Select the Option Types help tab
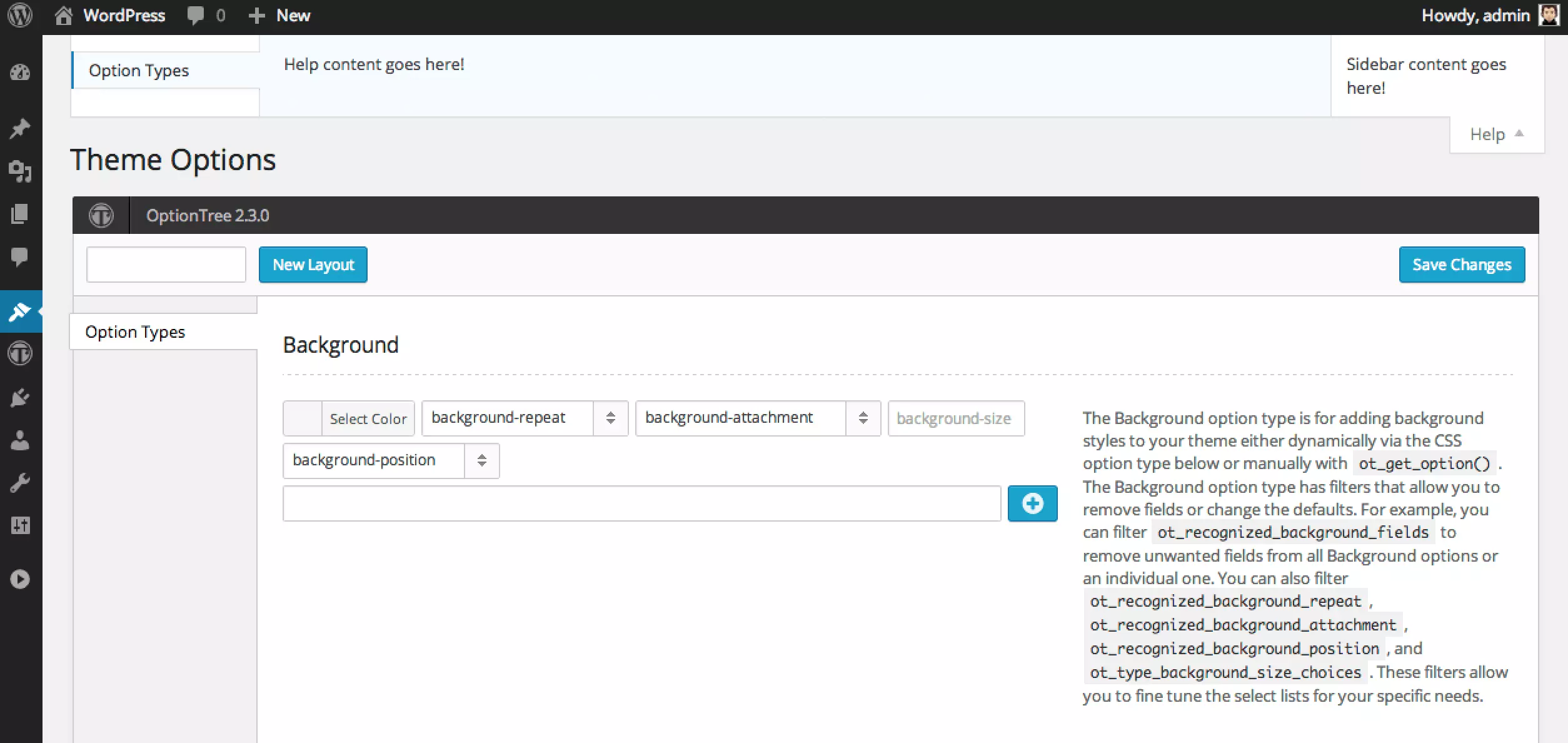1568x743 pixels. click(x=139, y=71)
